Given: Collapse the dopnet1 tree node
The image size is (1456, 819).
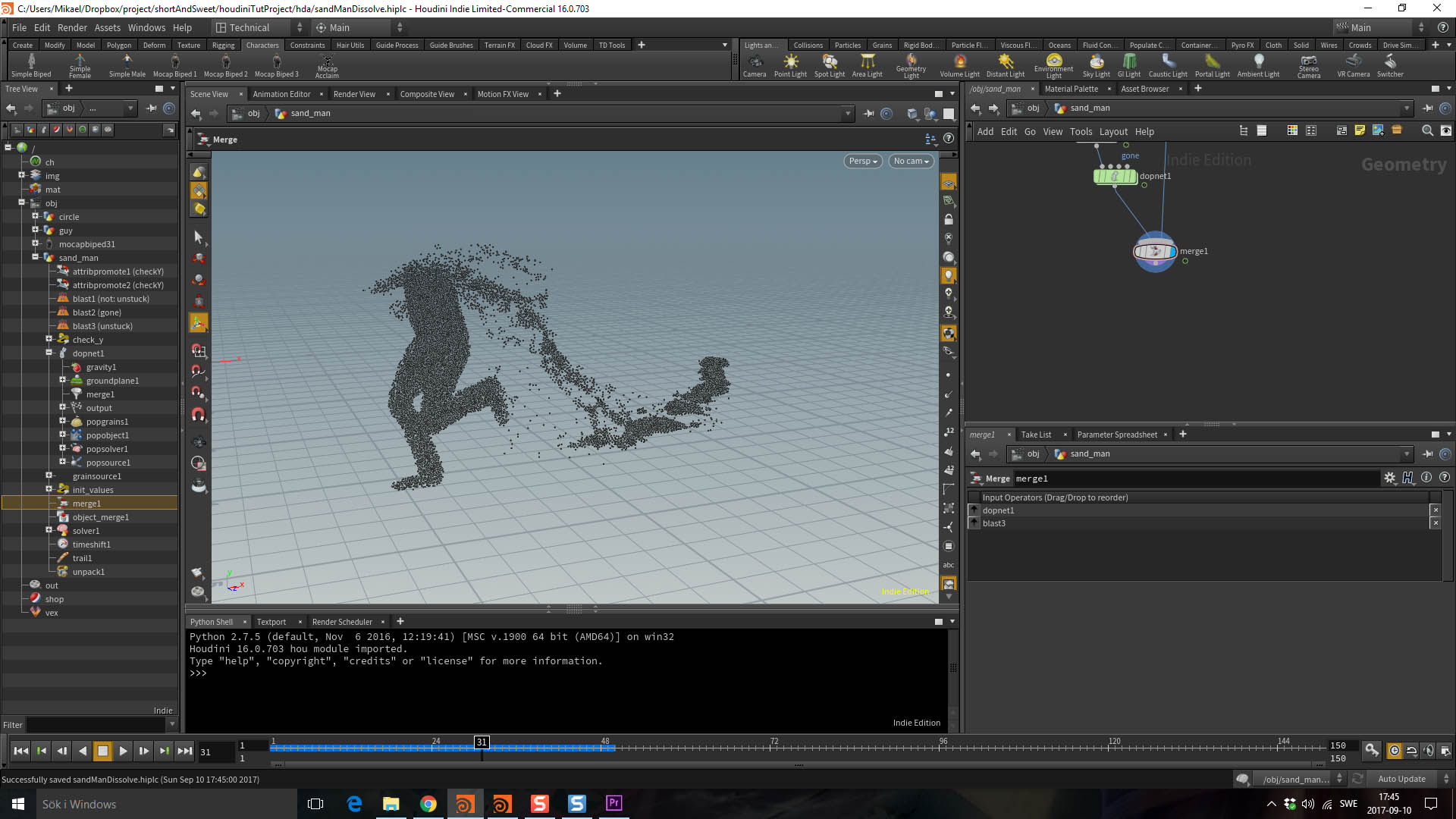Looking at the screenshot, I should tap(49, 353).
